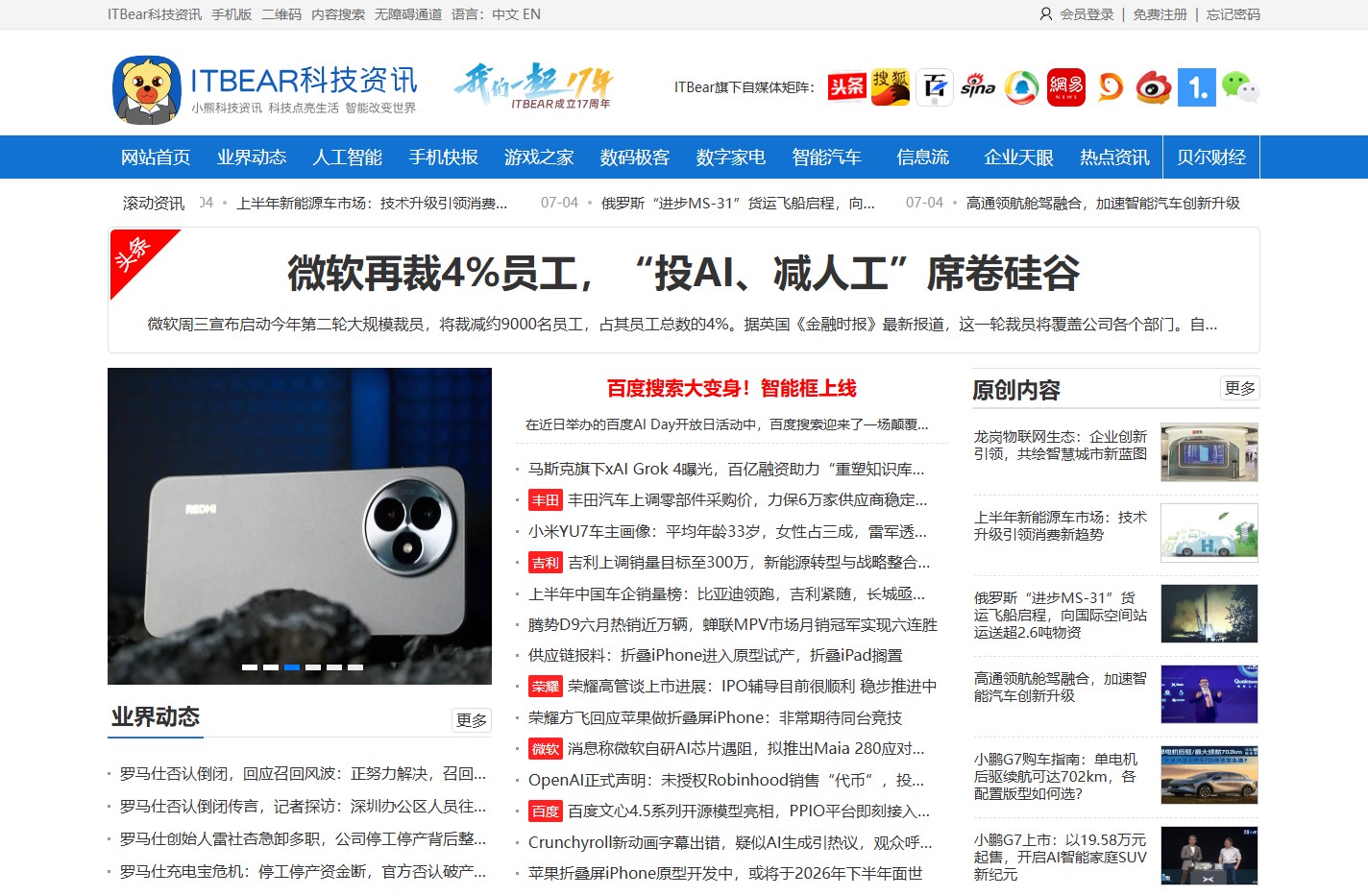Screen dimensions: 1368x896
Task: Open the Microsoft layoffs headline
Action: pos(684,274)
